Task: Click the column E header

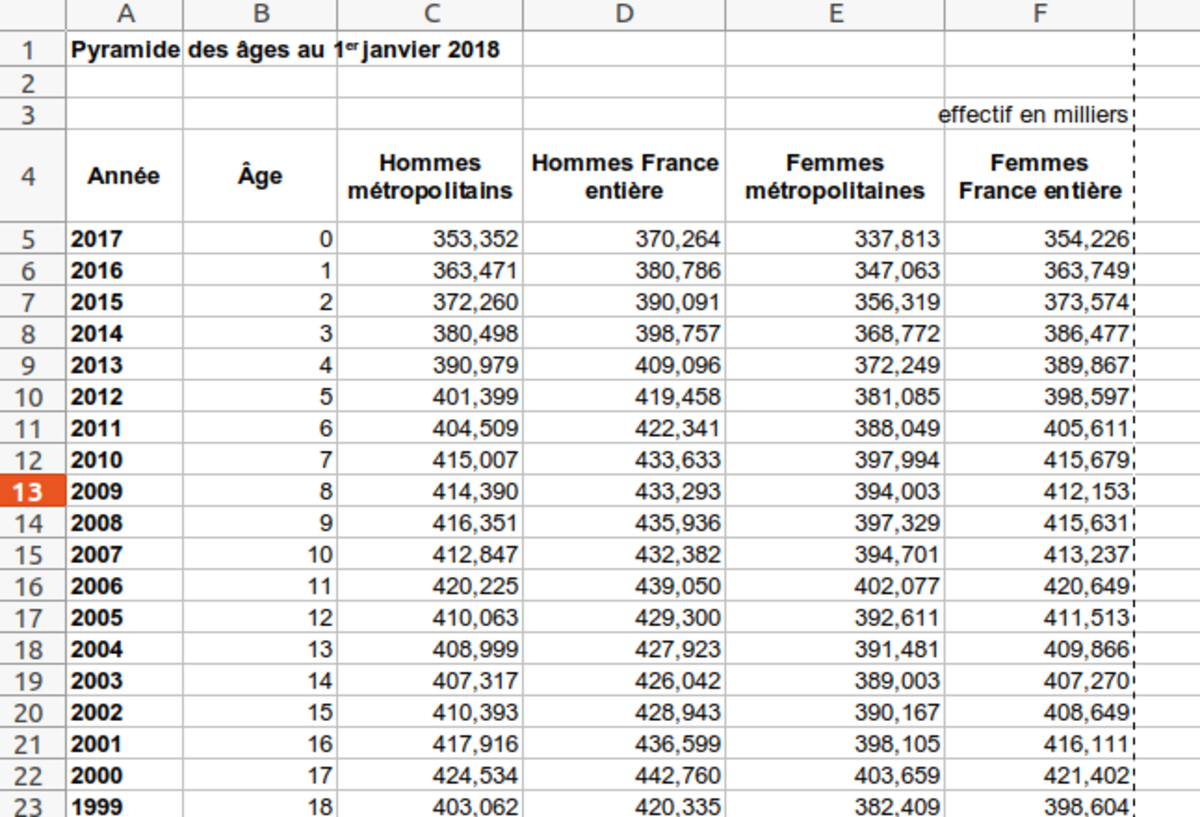Action: [x=835, y=14]
